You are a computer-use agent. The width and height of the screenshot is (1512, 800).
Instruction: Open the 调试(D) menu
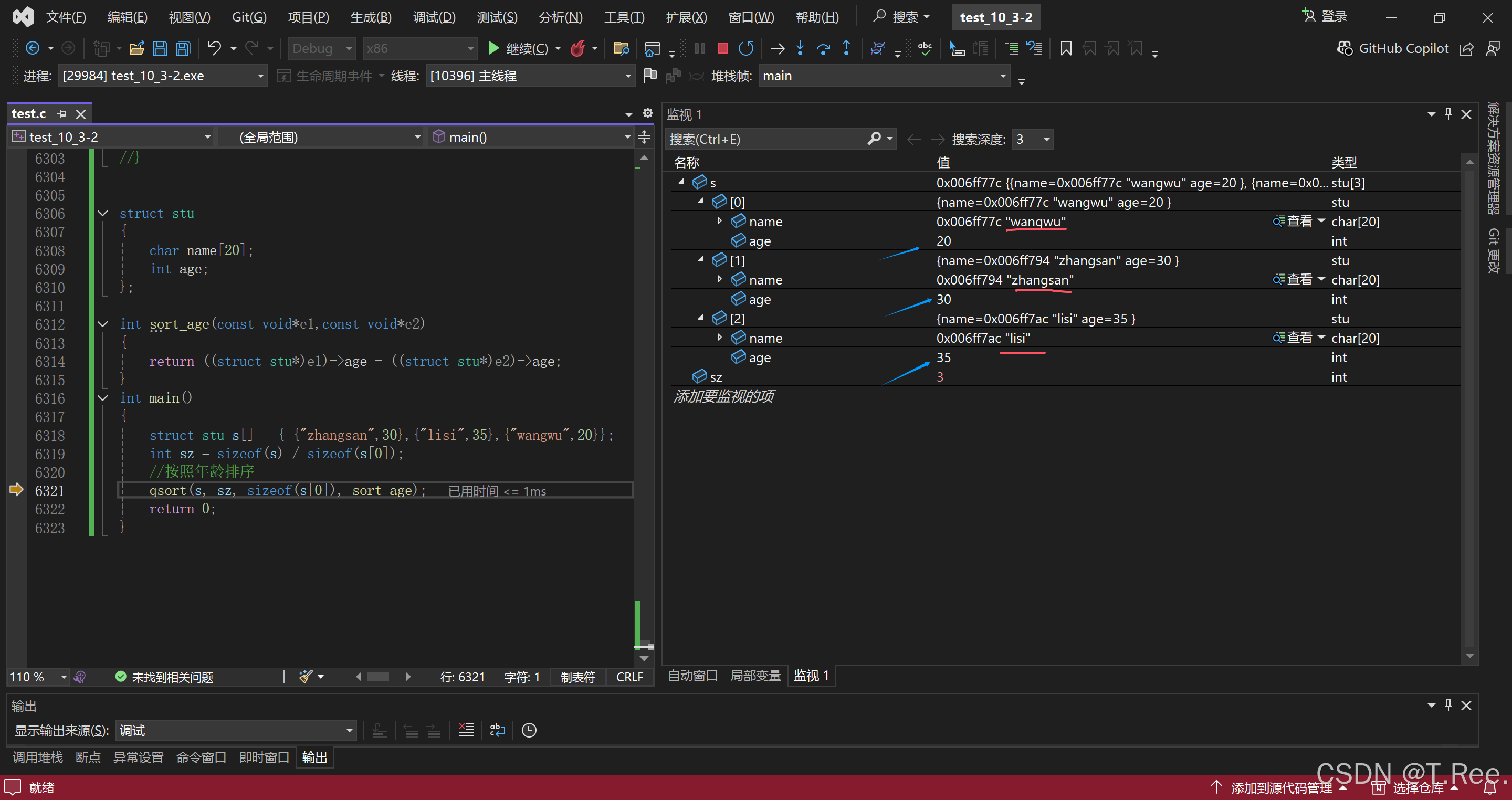coord(434,17)
